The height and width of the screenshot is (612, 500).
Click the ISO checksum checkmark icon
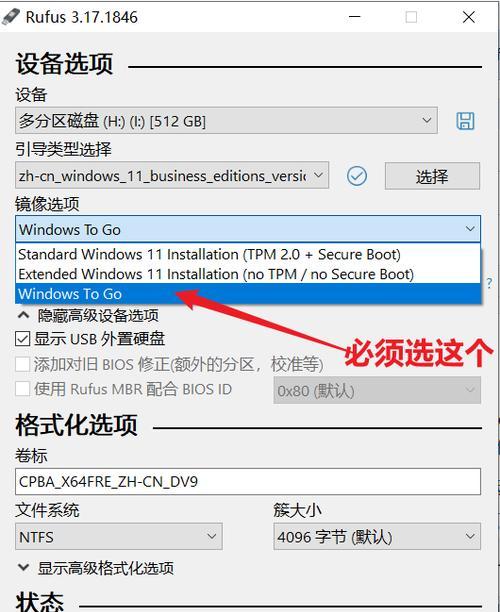[357, 176]
